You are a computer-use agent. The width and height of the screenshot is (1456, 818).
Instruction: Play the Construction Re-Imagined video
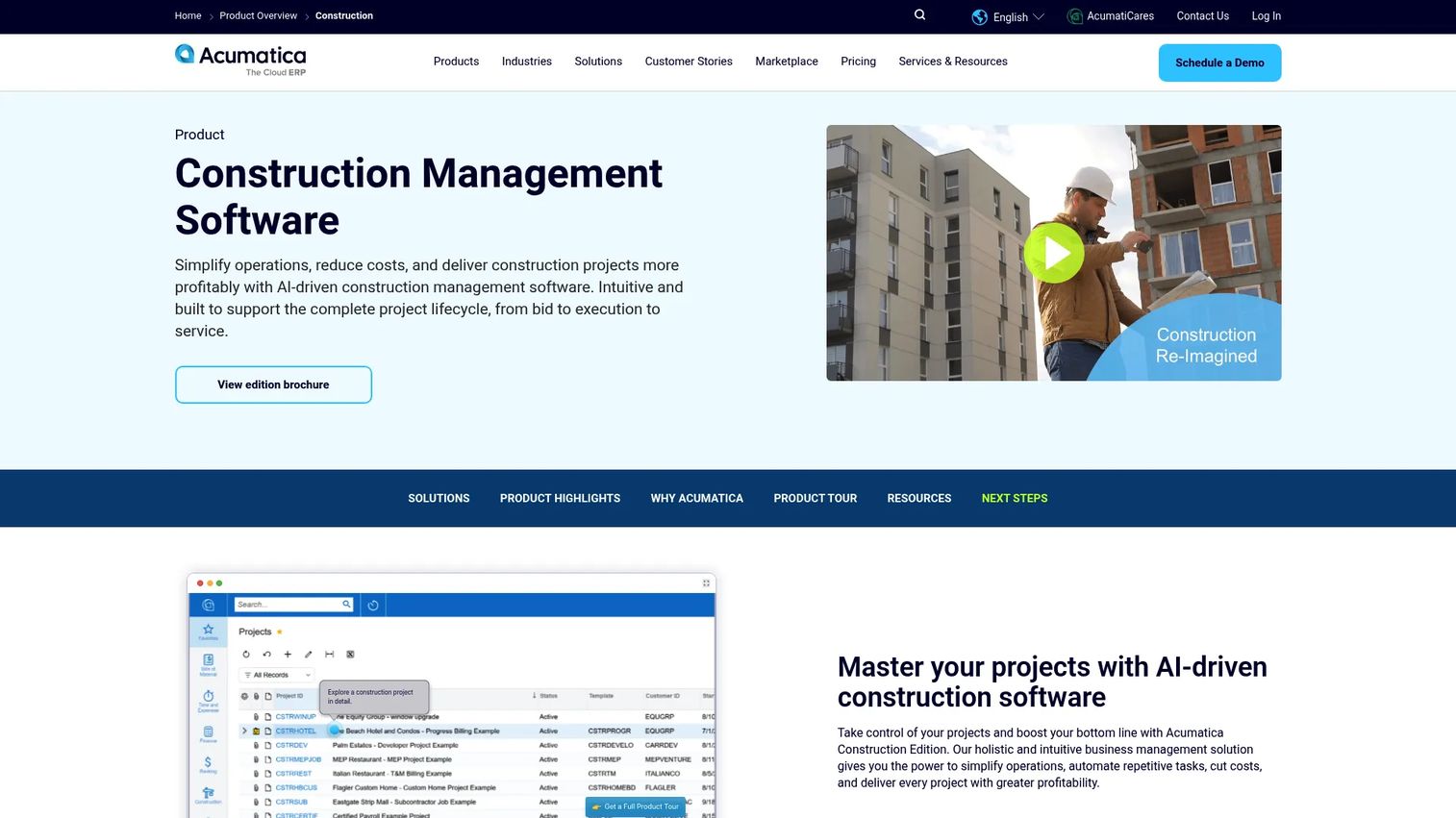[1054, 253]
